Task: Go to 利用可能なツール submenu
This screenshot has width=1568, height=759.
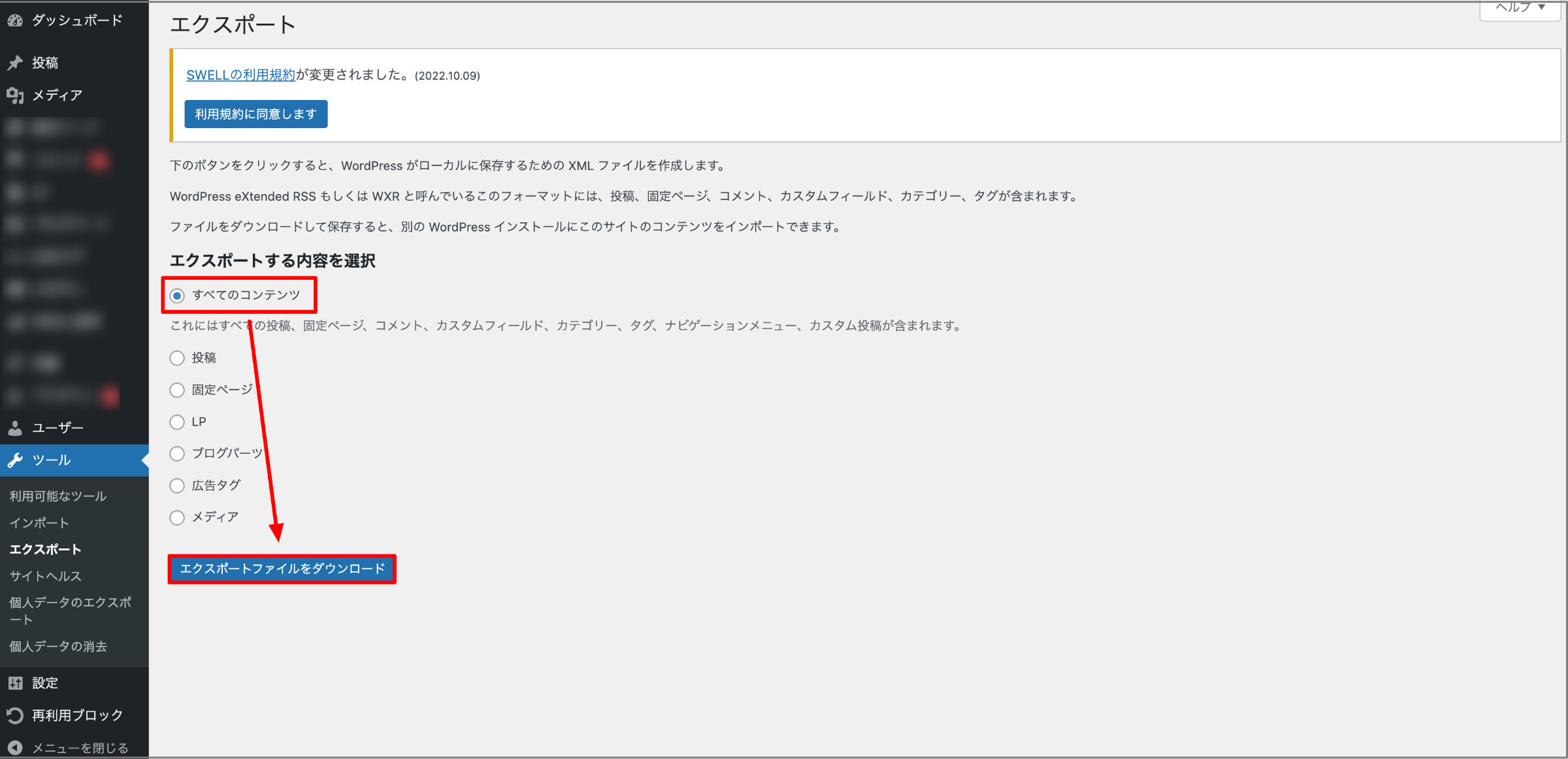Action: (x=58, y=496)
